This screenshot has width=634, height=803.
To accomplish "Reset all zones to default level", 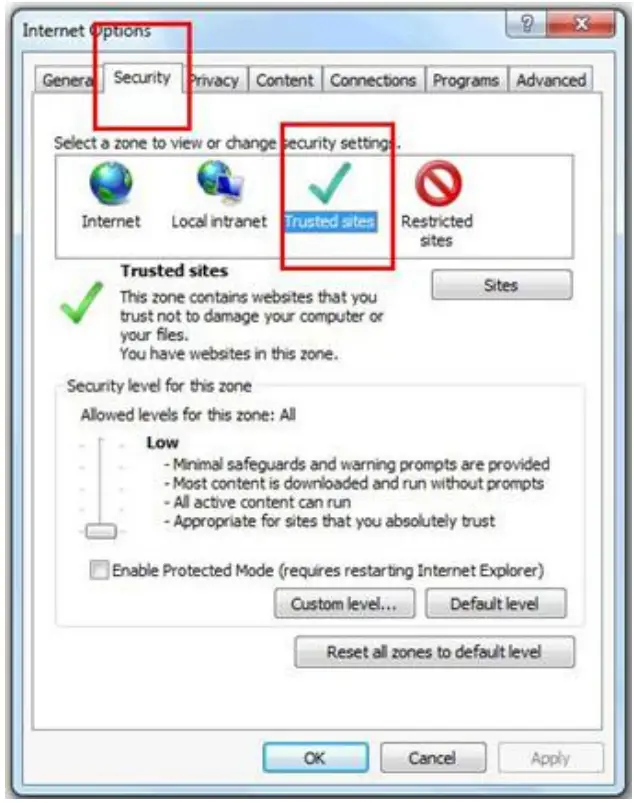I will [434, 651].
